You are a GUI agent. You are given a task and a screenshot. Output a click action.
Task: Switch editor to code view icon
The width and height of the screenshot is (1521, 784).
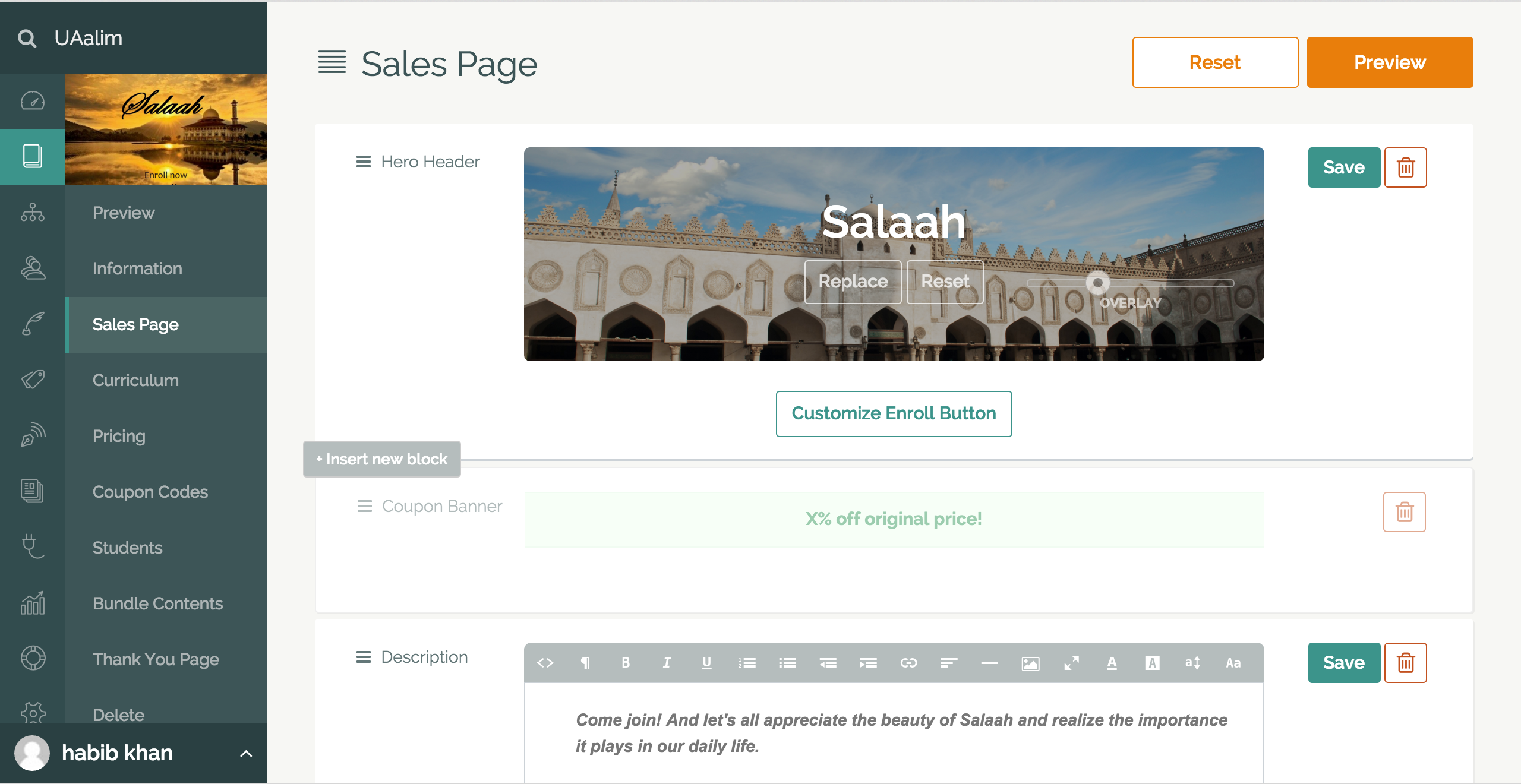[545, 663]
